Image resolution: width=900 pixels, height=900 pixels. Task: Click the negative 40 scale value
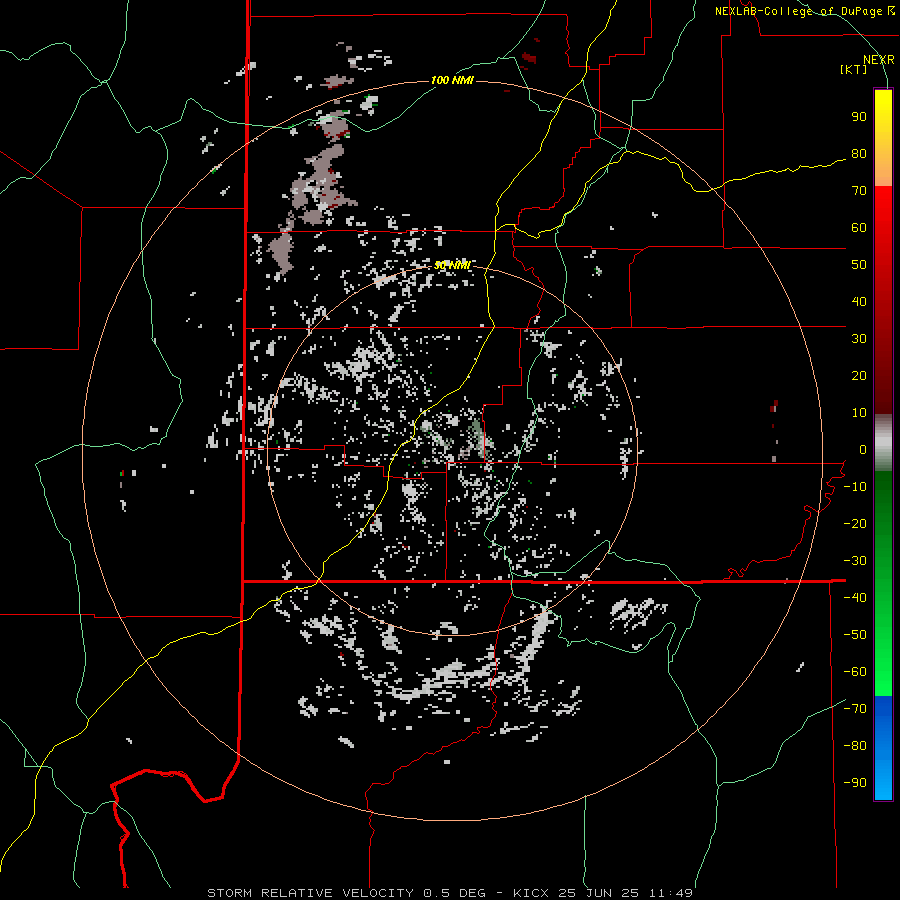click(855, 598)
